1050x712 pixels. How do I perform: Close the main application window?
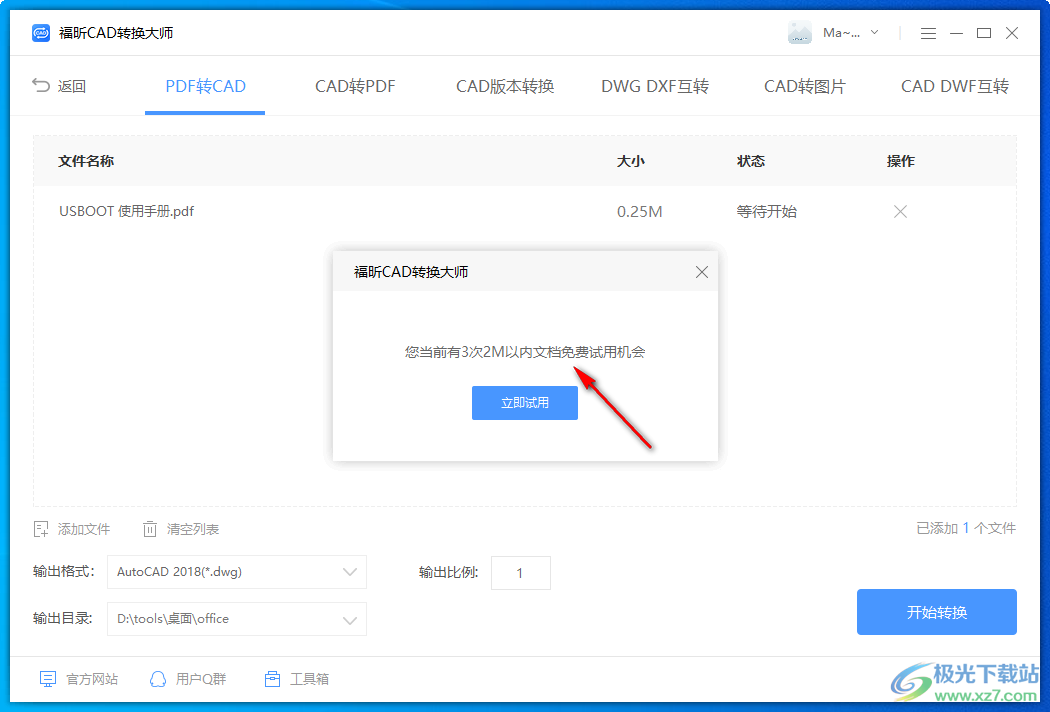pyautogui.click(x=1012, y=33)
